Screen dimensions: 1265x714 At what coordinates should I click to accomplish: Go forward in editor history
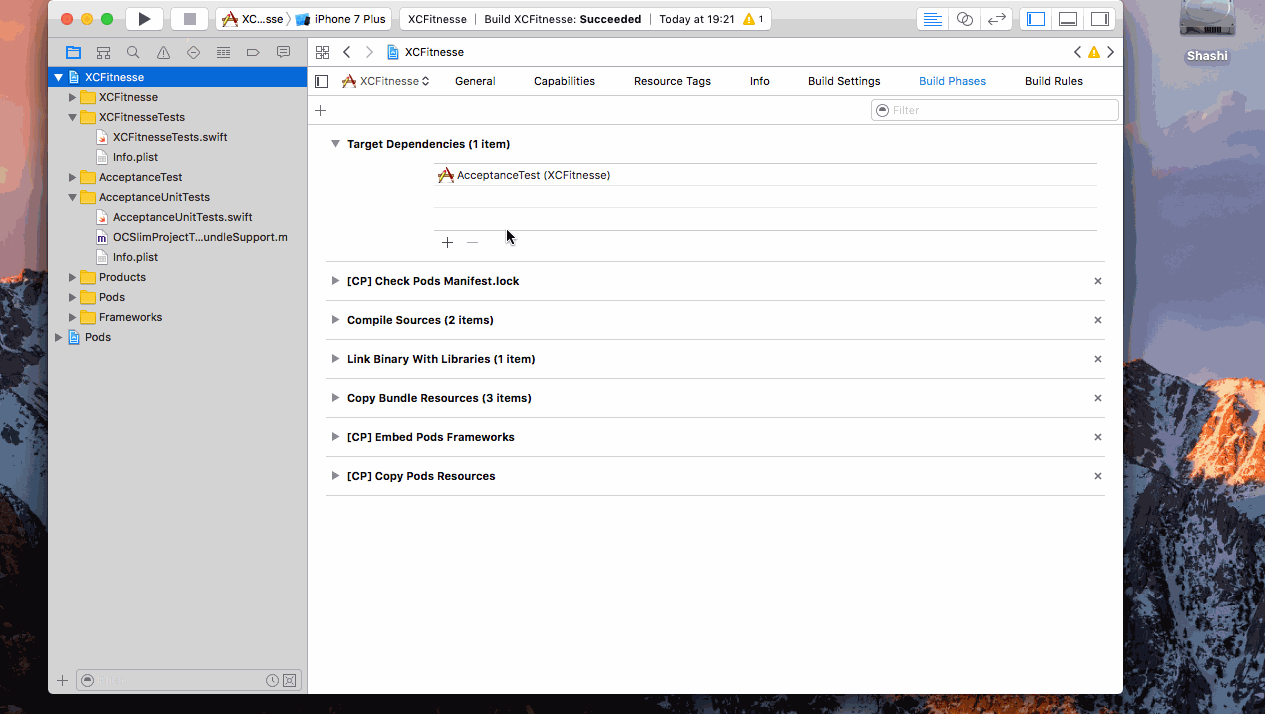(x=369, y=52)
